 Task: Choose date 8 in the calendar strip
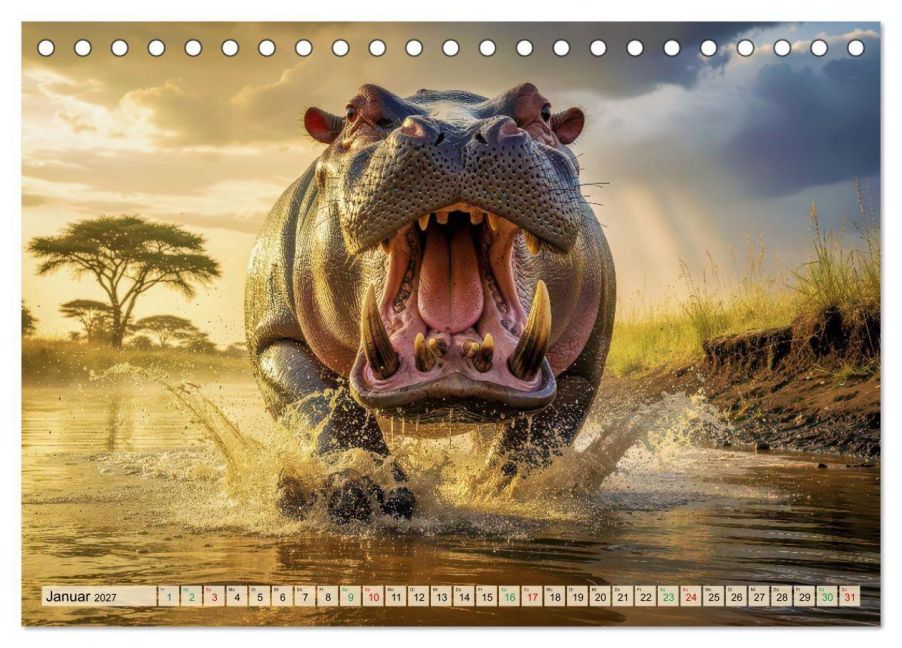coord(328,596)
